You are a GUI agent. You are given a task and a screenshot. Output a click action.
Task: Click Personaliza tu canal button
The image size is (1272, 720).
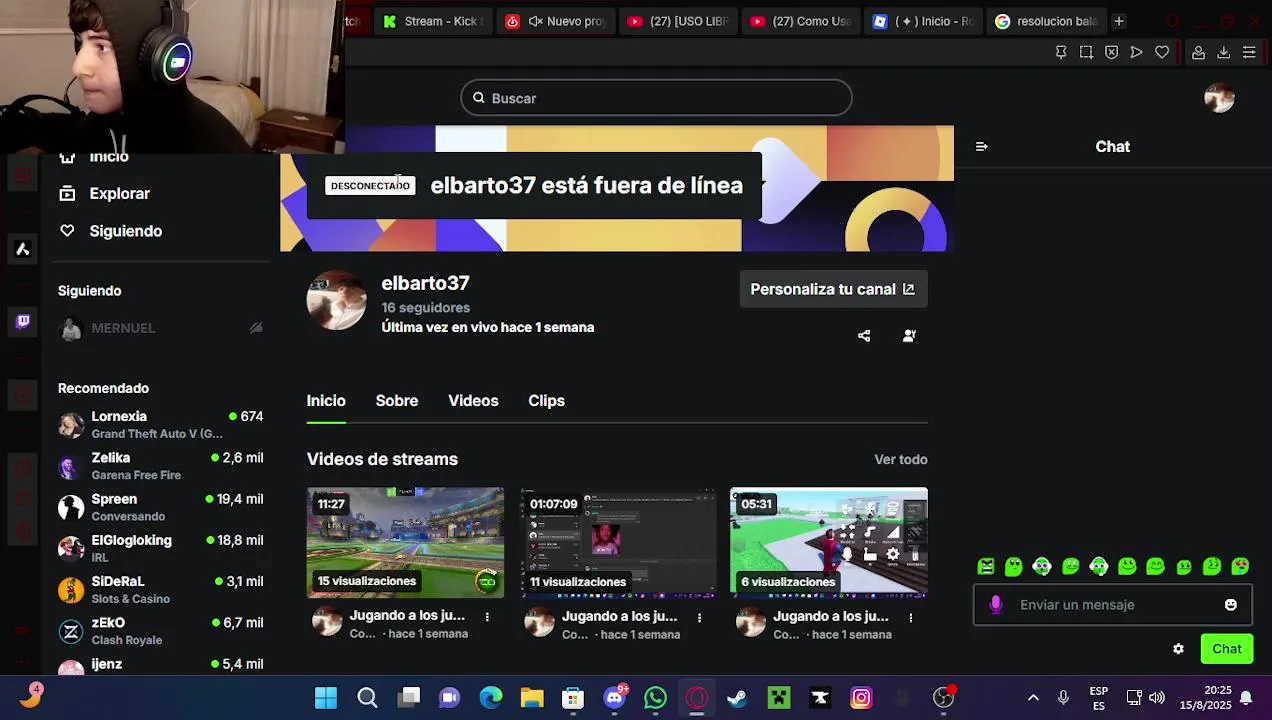click(833, 289)
